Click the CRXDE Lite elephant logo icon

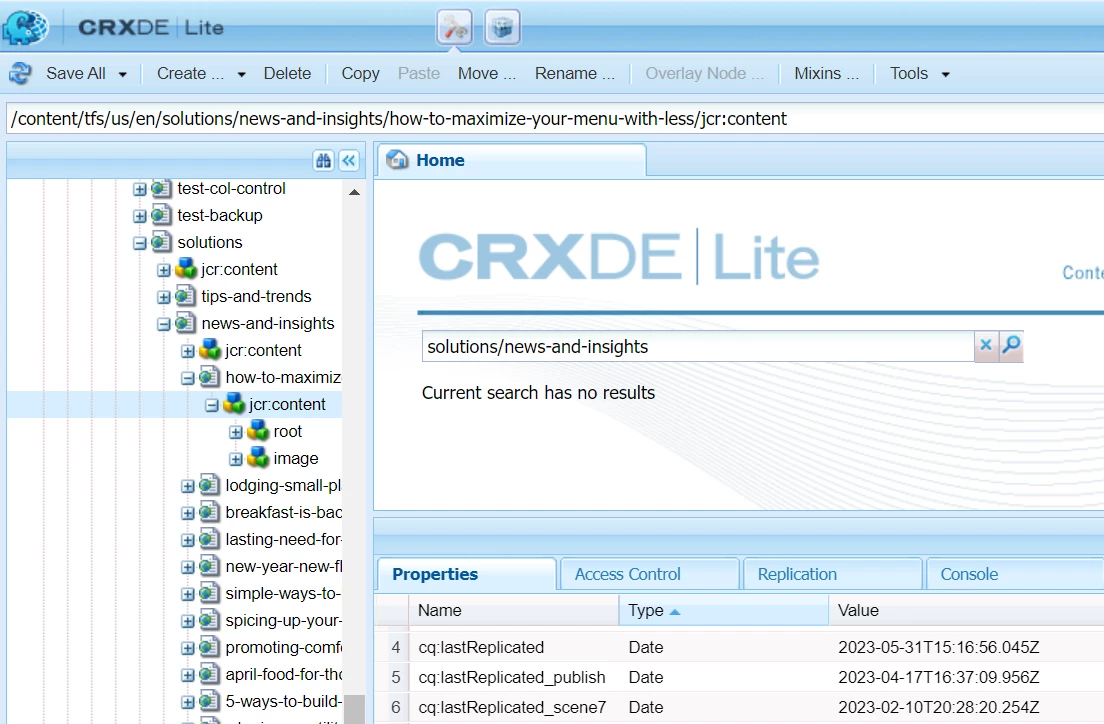25,27
